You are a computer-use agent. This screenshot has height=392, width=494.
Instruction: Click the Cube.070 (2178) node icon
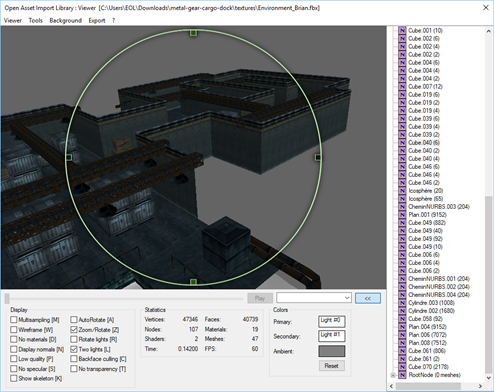click(402, 367)
